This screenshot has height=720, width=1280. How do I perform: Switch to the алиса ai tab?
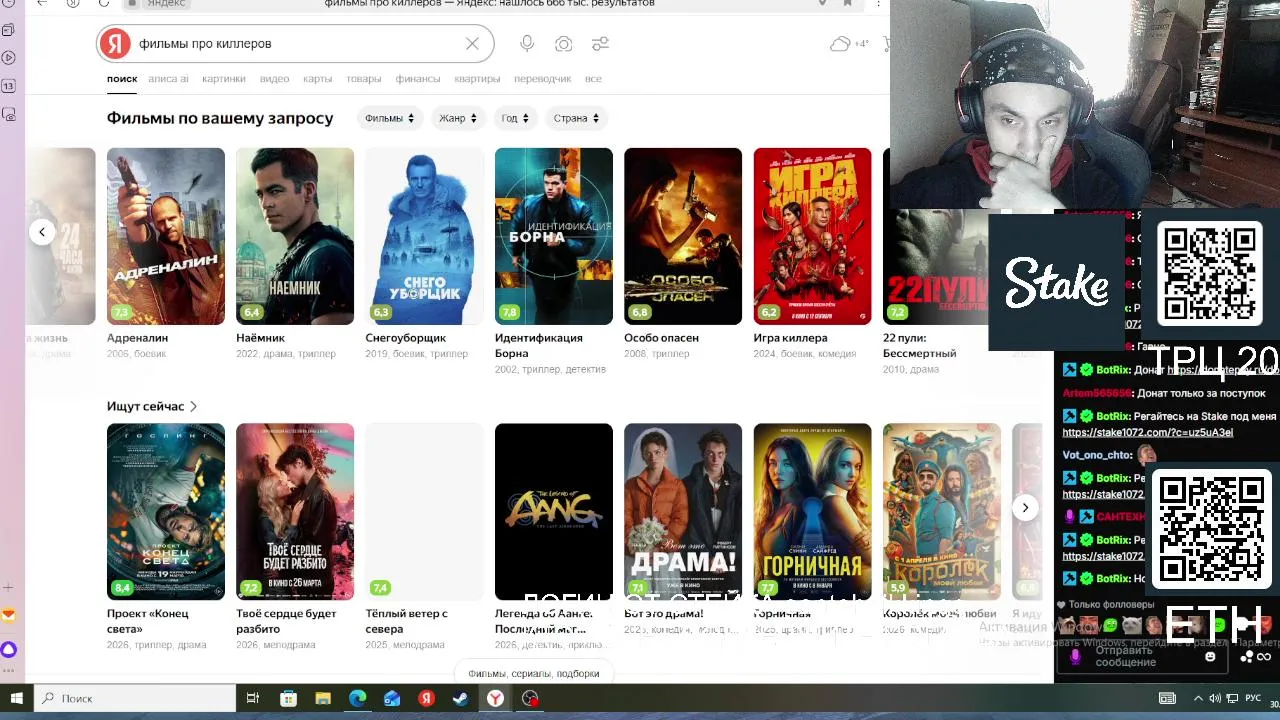[168, 79]
